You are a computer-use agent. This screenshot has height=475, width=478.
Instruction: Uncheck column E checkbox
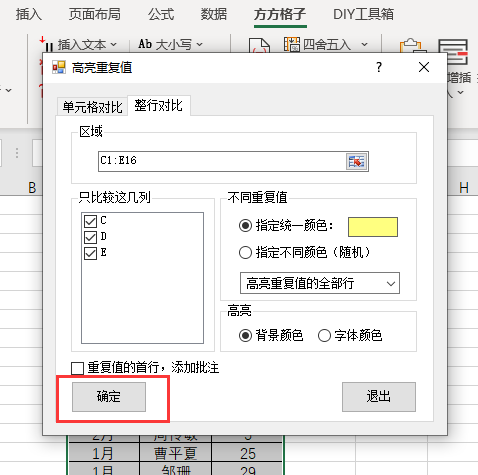point(90,253)
